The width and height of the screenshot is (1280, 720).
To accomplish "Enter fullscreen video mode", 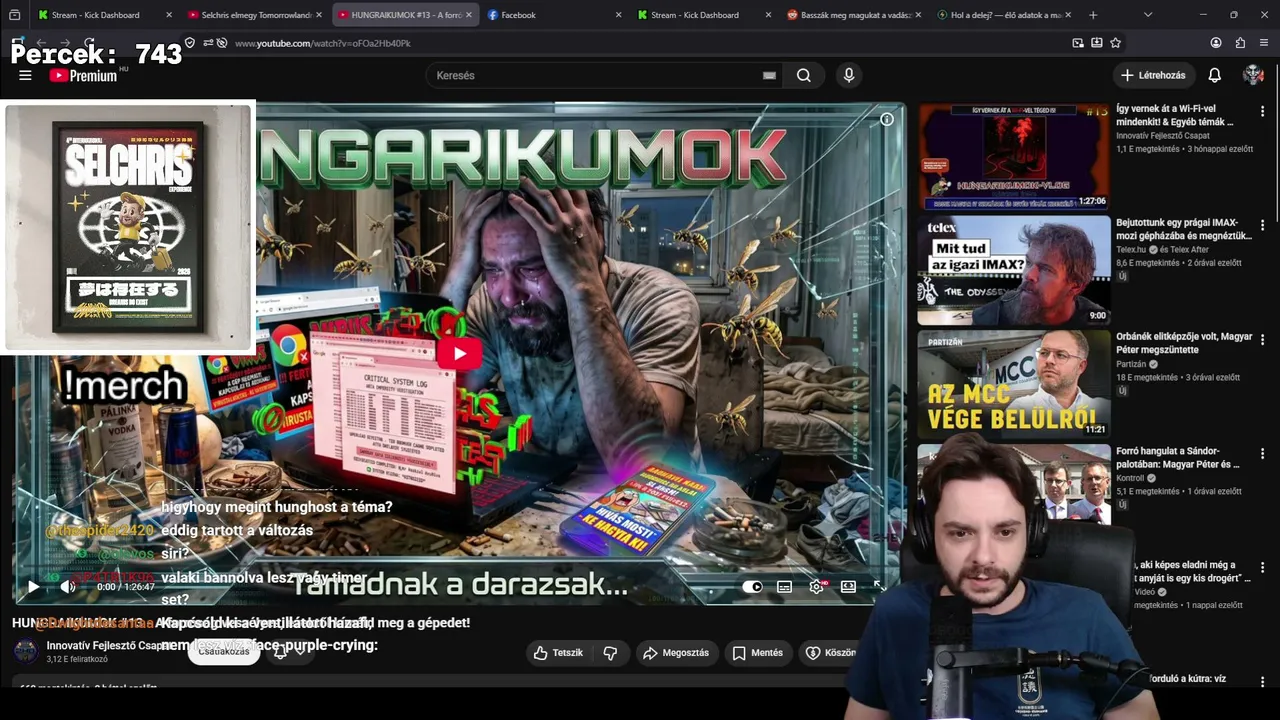I will [879, 587].
